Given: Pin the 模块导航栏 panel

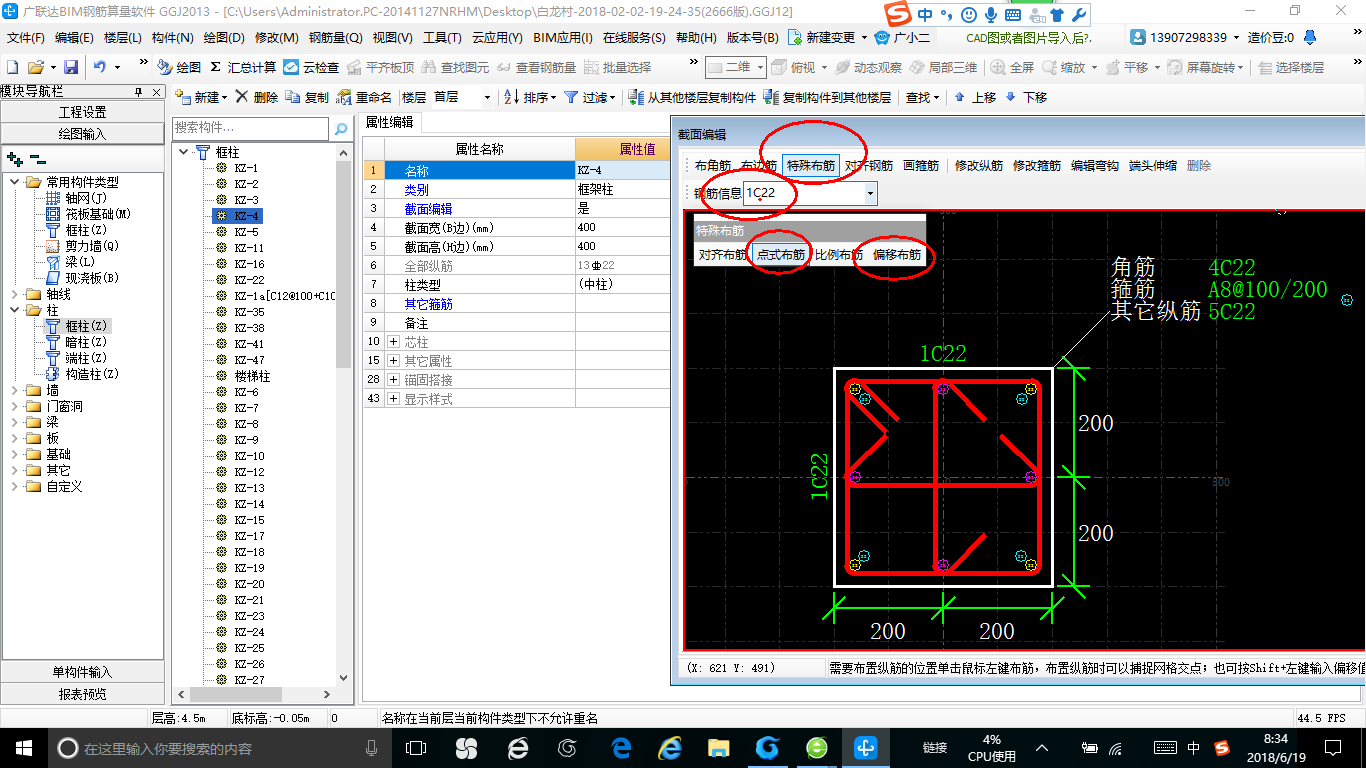Looking at the screenshot, I should pos(139,92).
